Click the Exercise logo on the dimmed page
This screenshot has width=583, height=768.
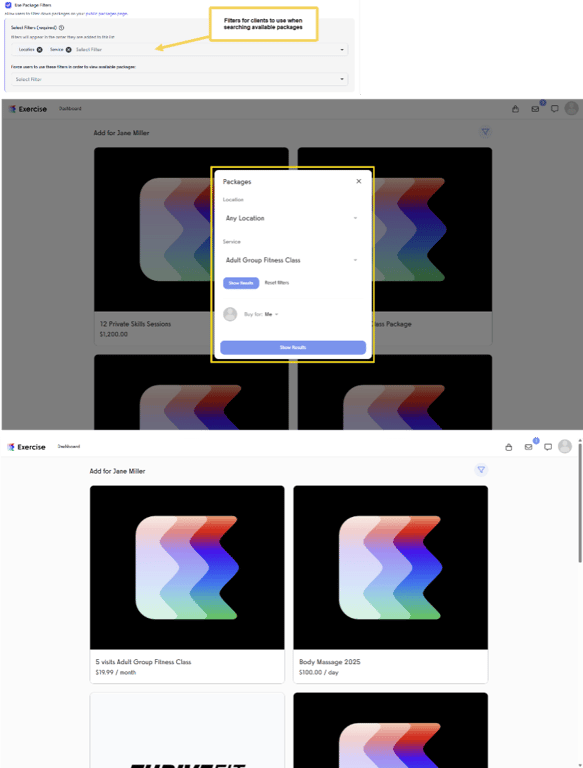tap(28, 109)
